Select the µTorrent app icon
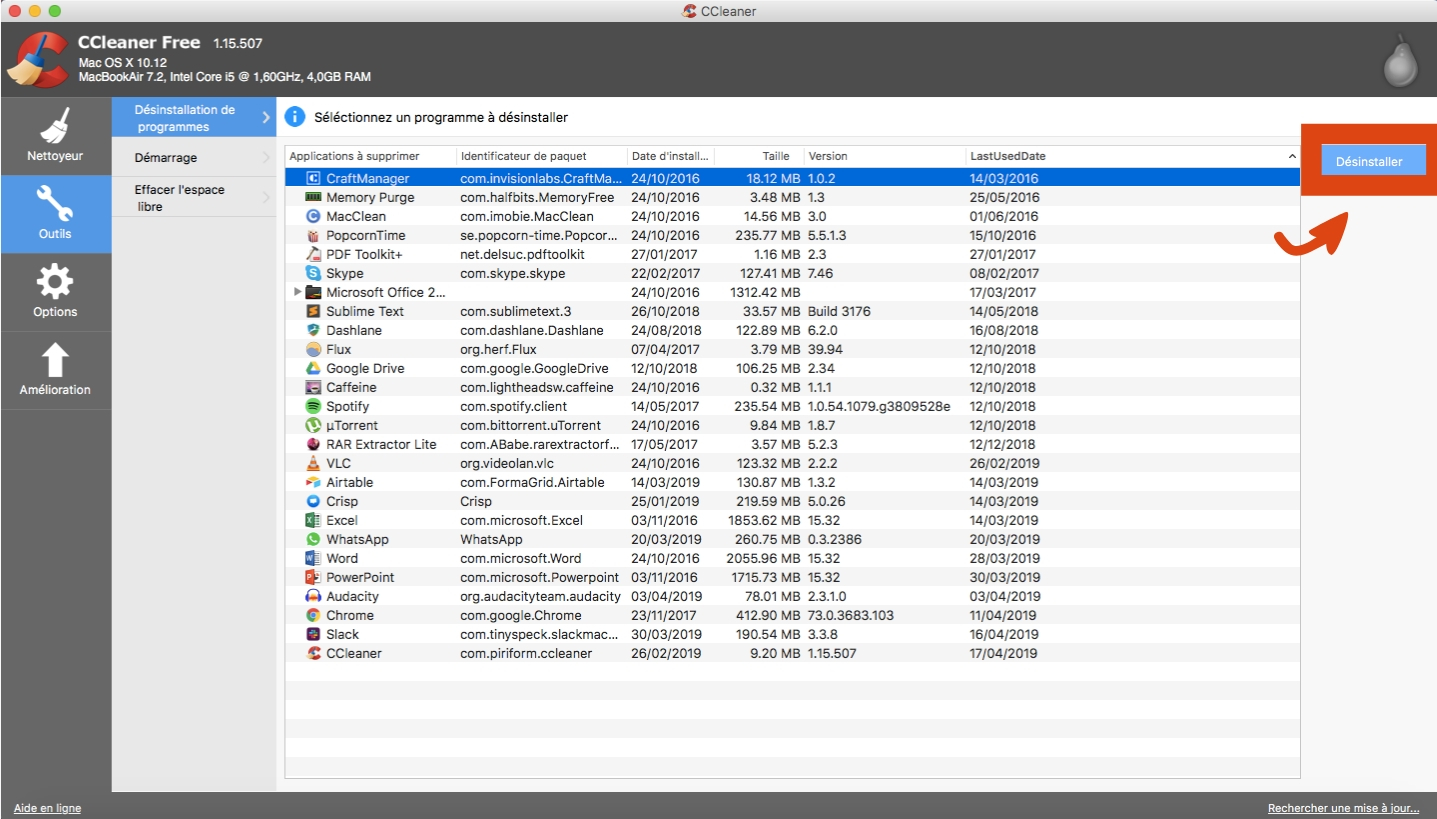Image resolution: width=1437 pixels, height=819 pixels. (x=312, y=425)
